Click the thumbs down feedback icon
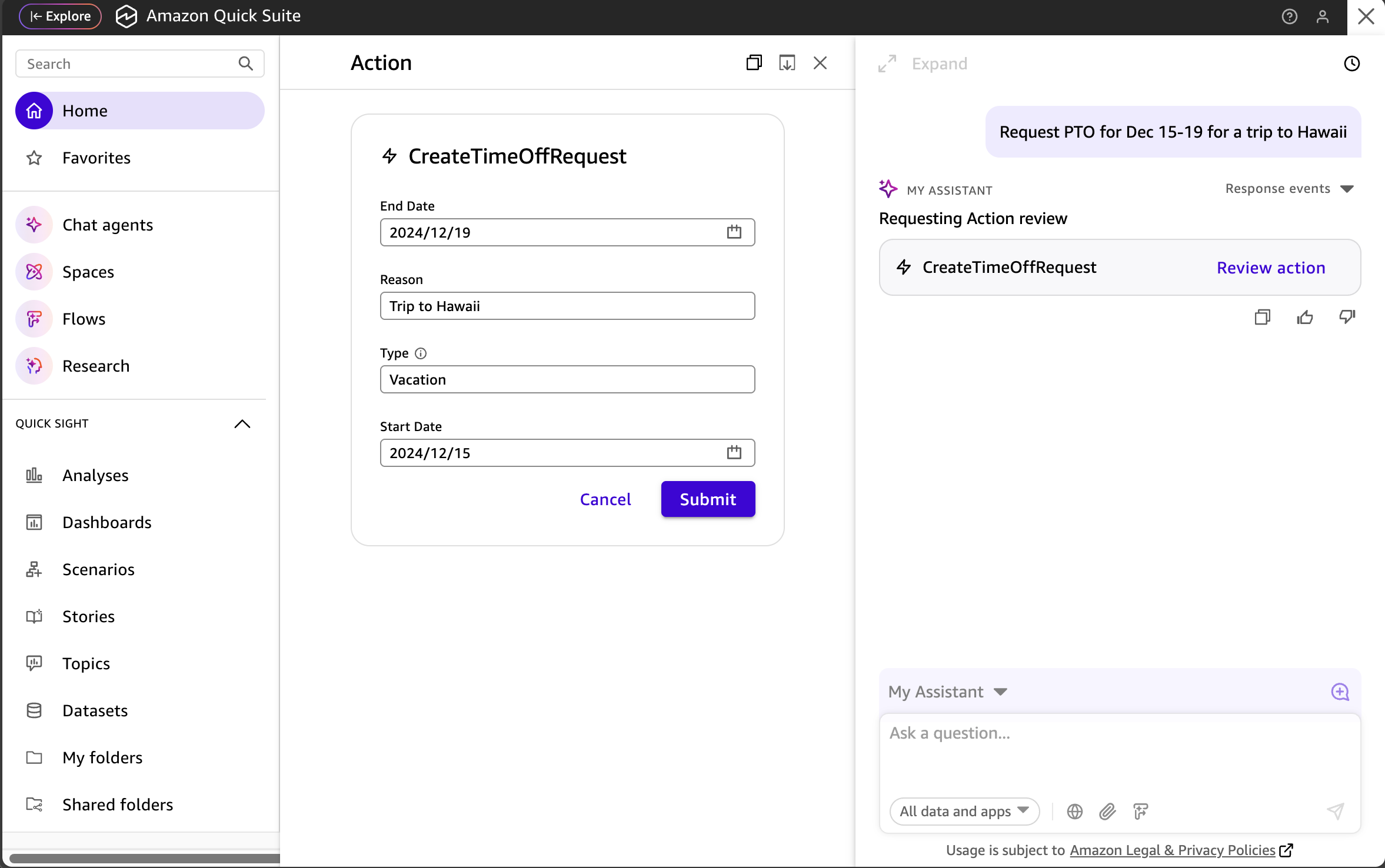 click(1347, 318)
